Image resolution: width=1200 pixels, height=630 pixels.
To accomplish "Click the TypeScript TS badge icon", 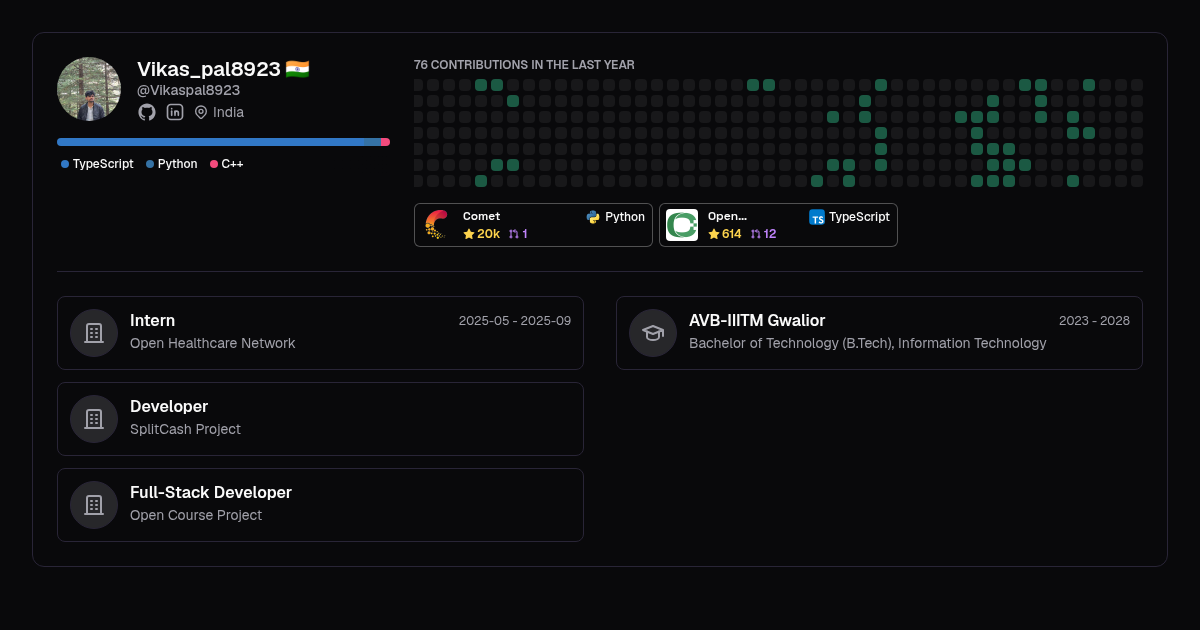I will pyautogui.click(x=817, y=217).
